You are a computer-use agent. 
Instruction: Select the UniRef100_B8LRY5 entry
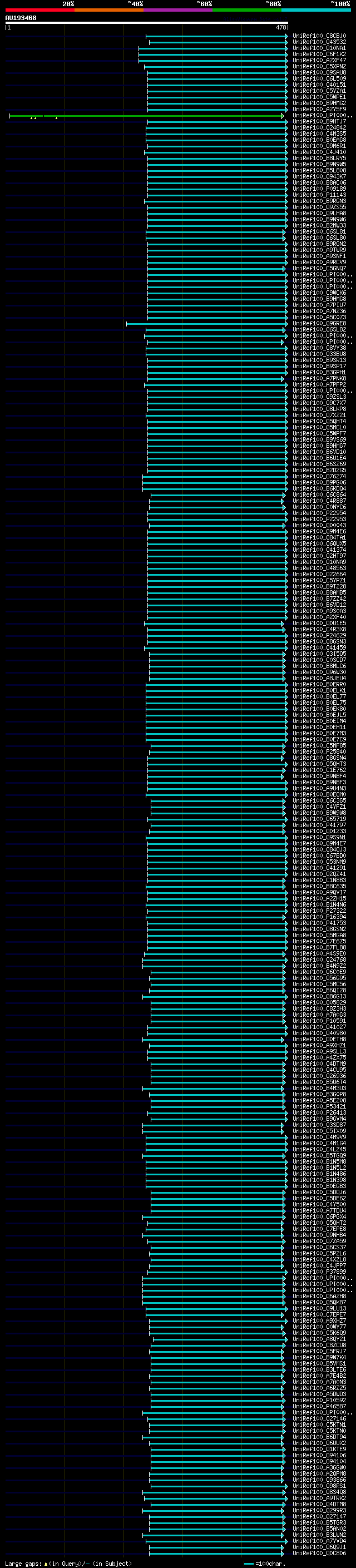(319, 159)
